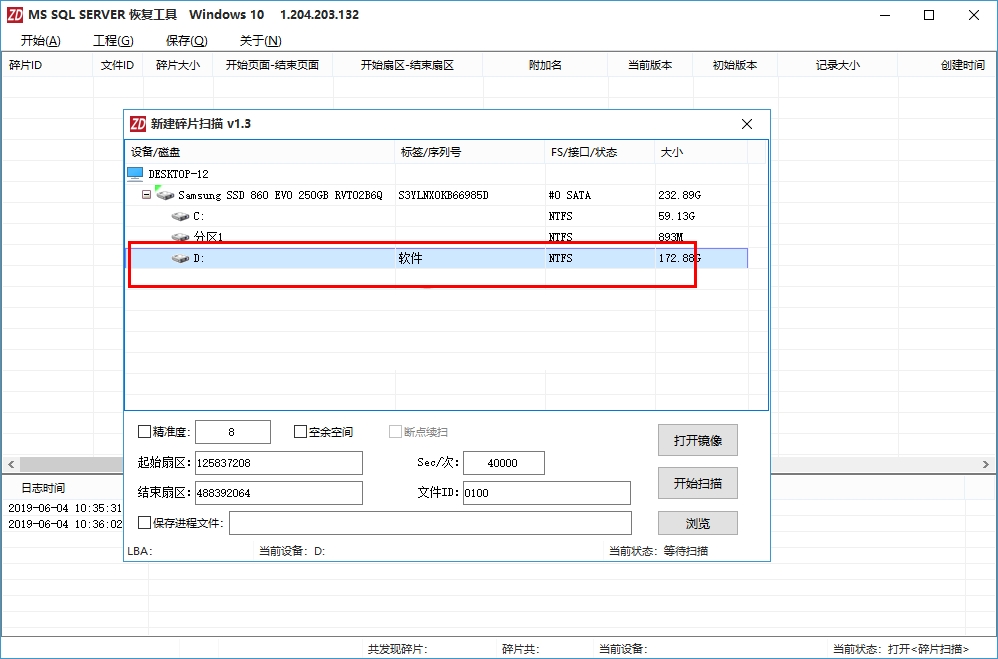
Task: Click horizontal scrollbar right arrow
Action: click(x=986, y=464)
